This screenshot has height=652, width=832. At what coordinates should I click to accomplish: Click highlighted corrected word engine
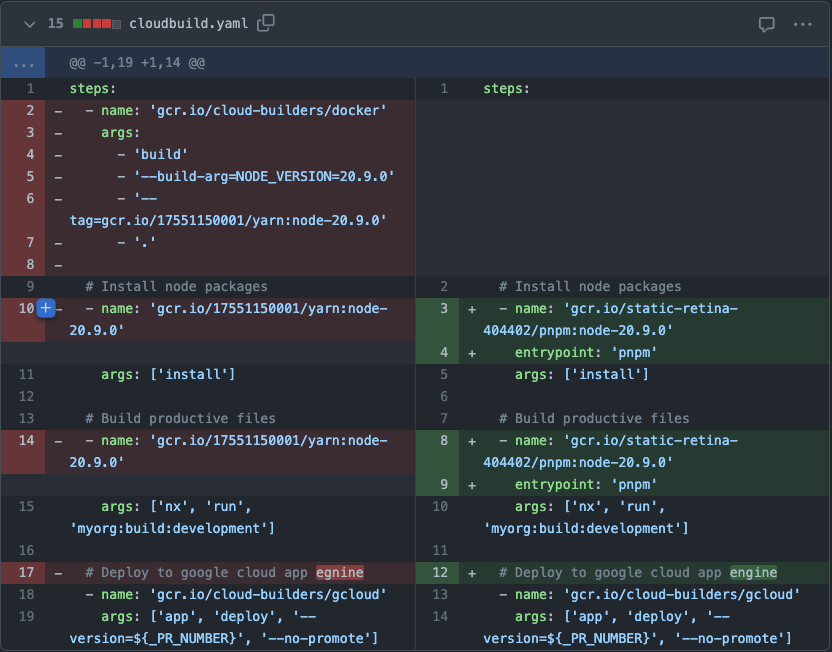click(753, 572)
